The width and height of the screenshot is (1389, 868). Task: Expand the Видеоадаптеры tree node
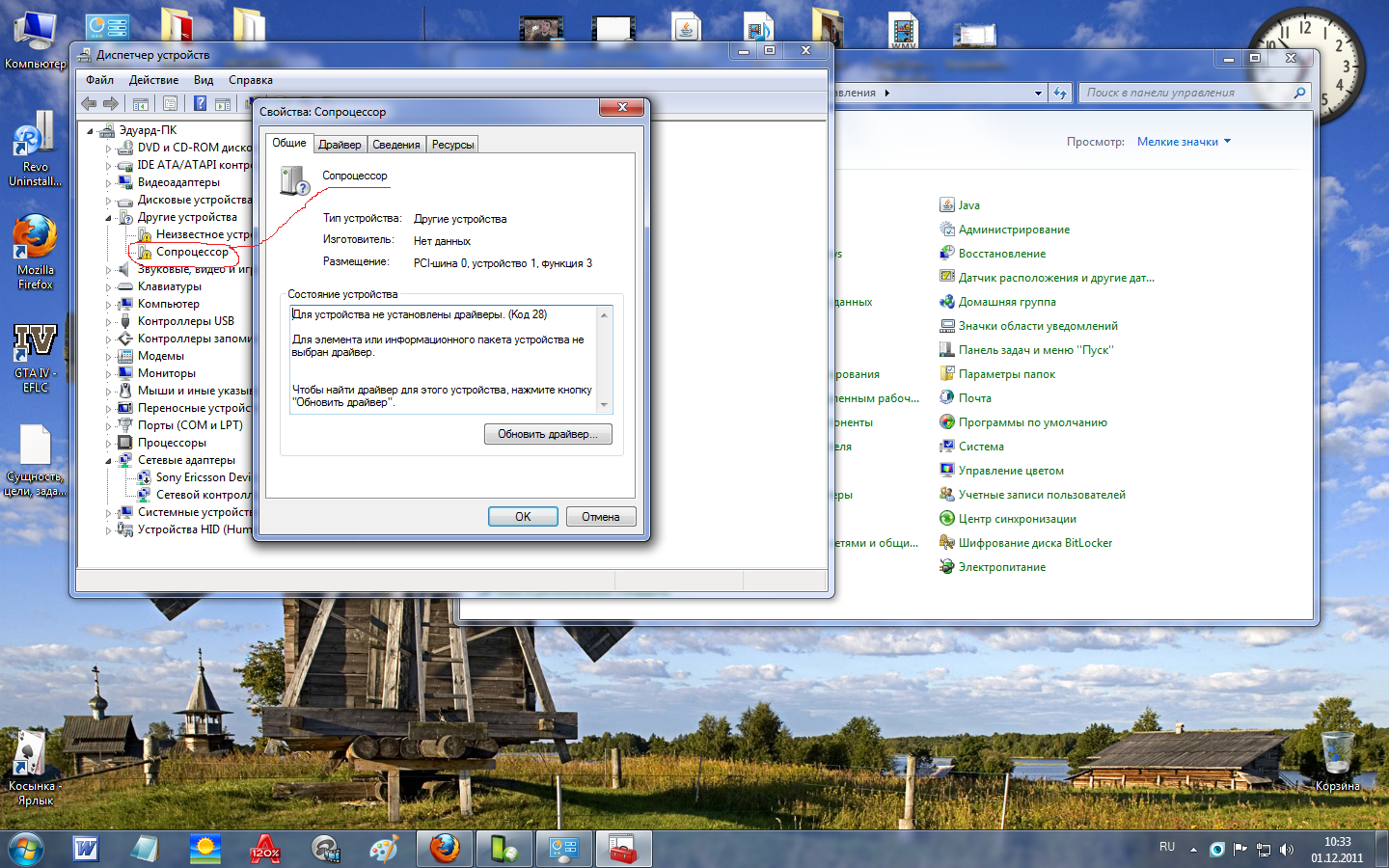pos(108,182)
